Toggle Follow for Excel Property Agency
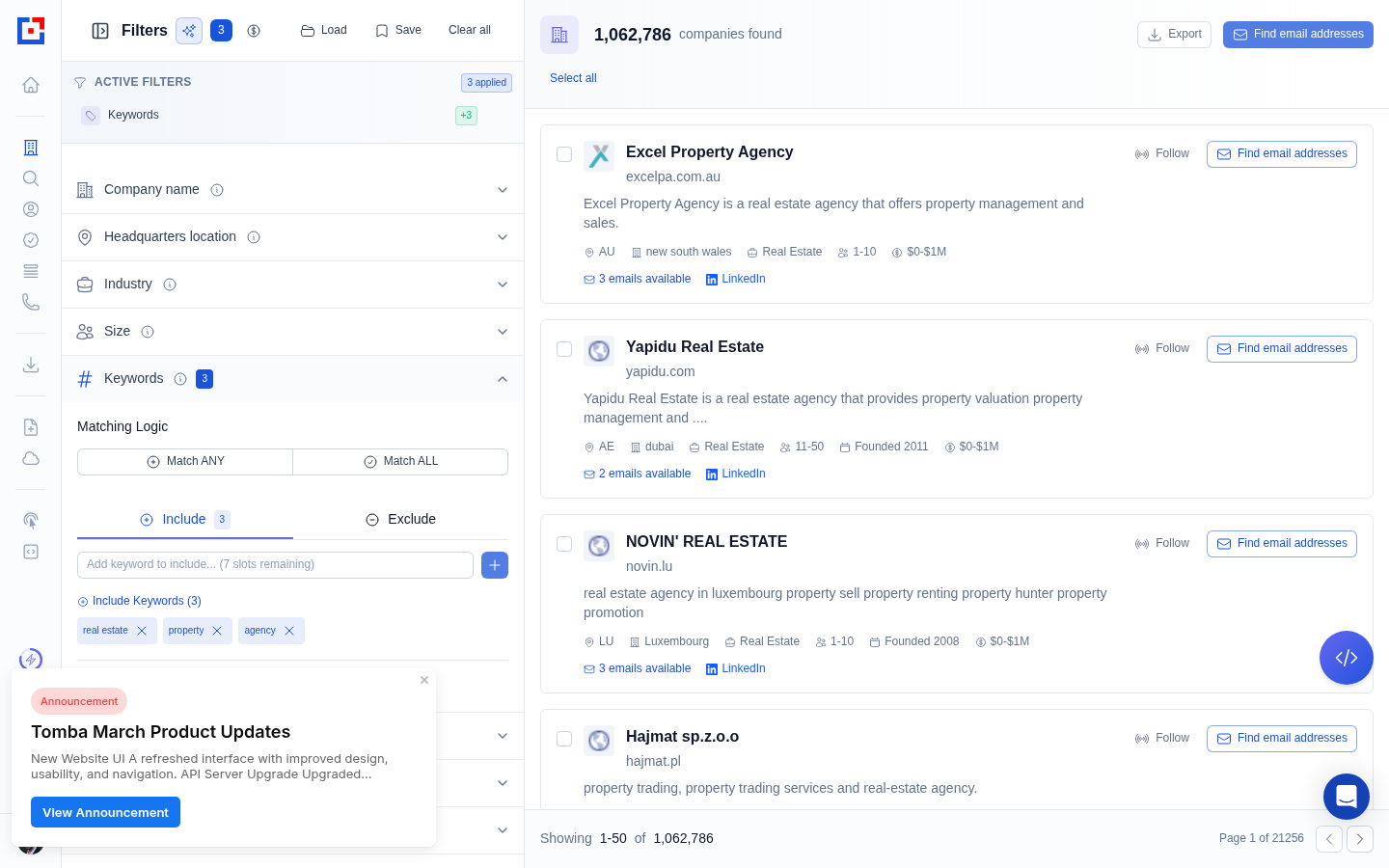1389x868 pixels. (x=1162, y=154)
